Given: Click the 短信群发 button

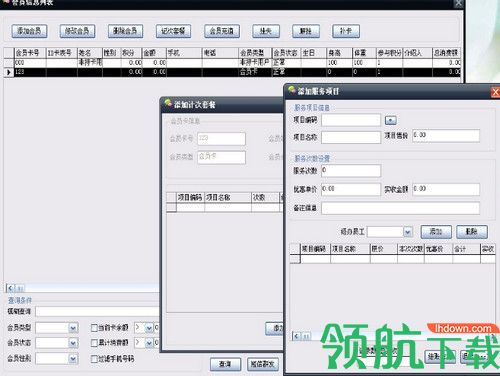Looking at the screenshot, I should [263, 364].
